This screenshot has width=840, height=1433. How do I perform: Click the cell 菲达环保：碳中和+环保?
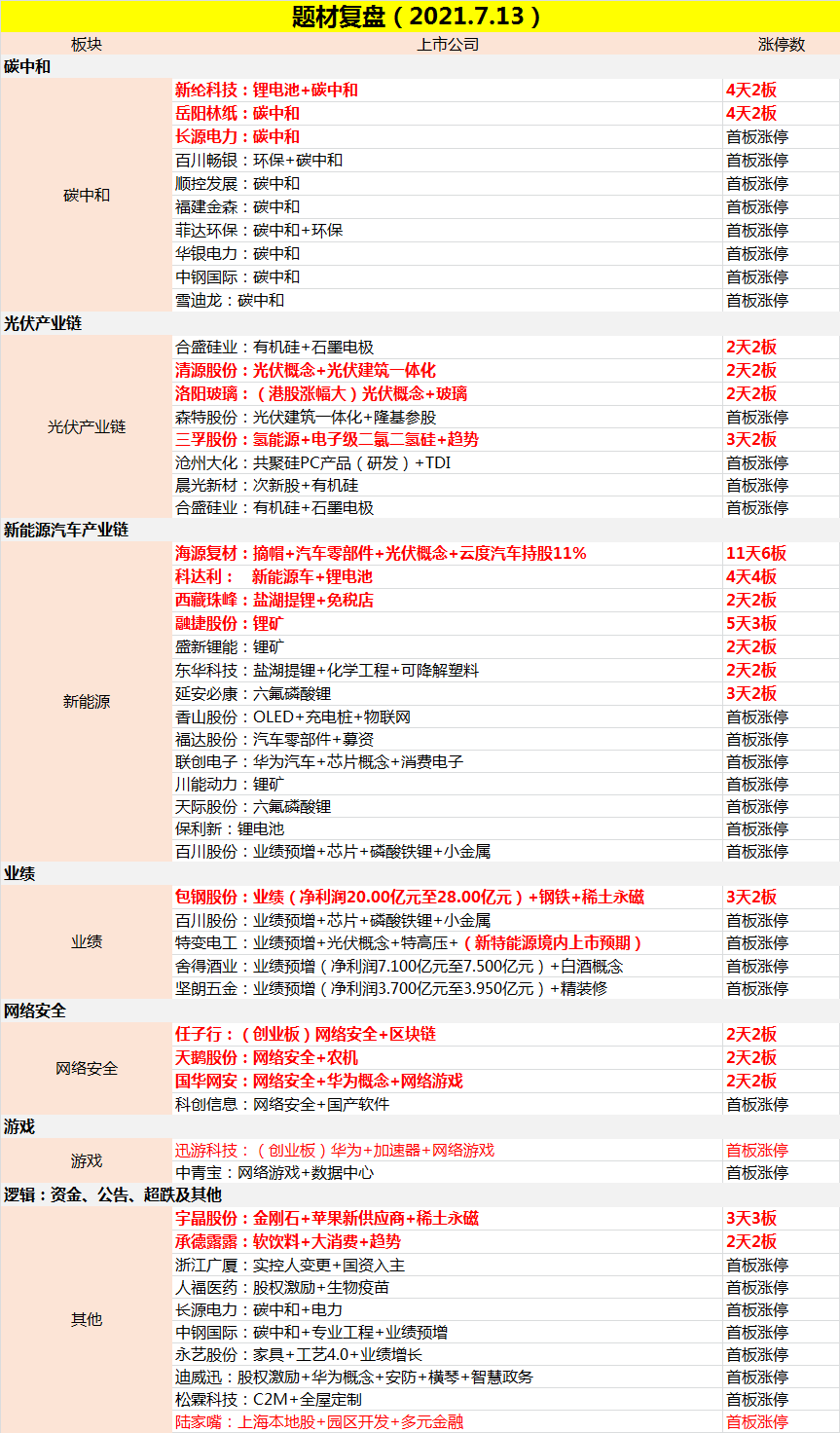[x=259, y=231]
